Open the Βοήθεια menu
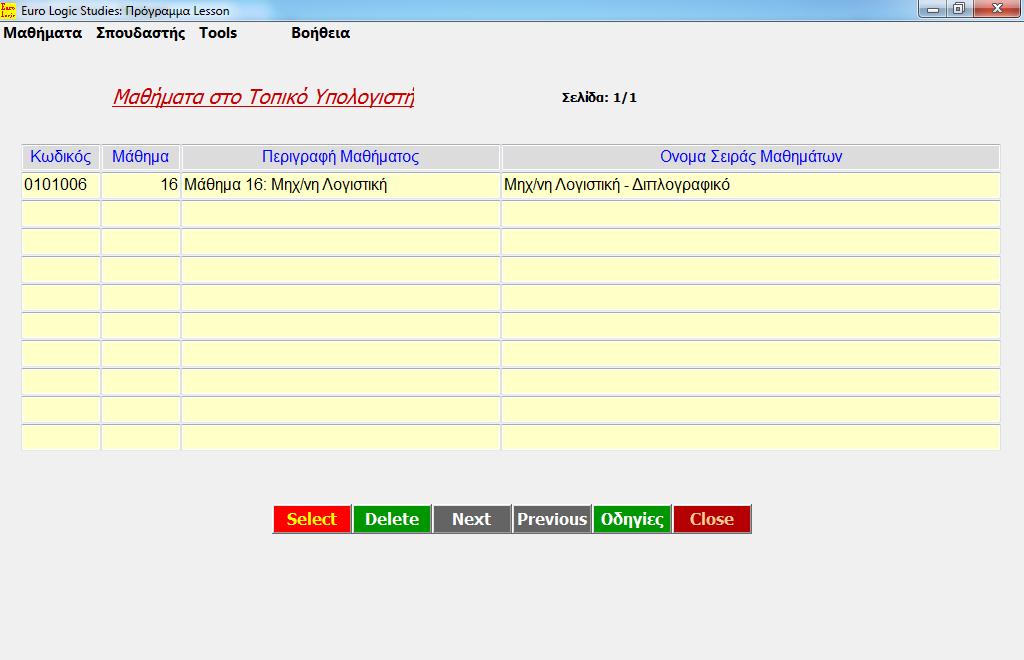Viewport: 1024px width, 660px height. click(x=320, y=33)
